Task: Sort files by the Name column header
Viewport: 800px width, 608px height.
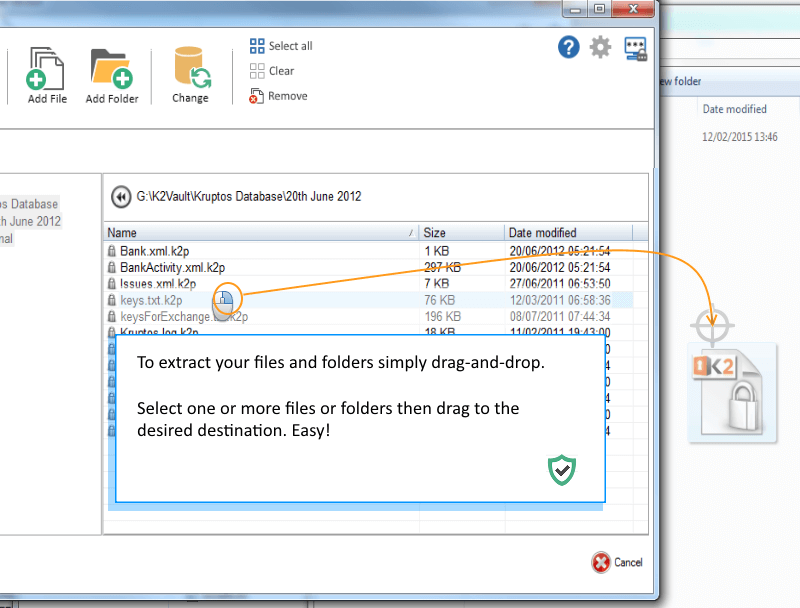Action: (260, 233)
